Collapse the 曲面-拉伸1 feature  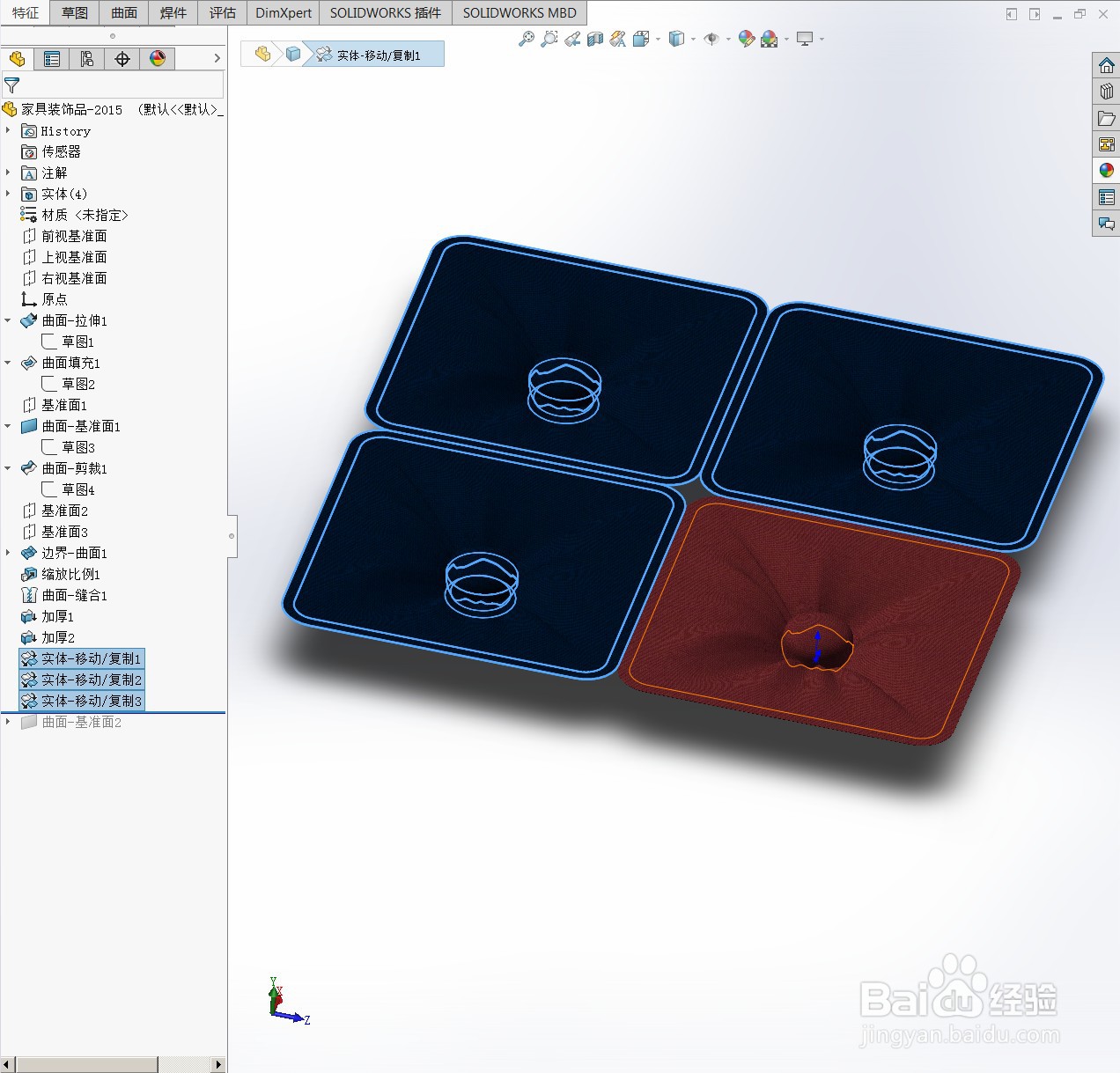click(x=8, y=320)
